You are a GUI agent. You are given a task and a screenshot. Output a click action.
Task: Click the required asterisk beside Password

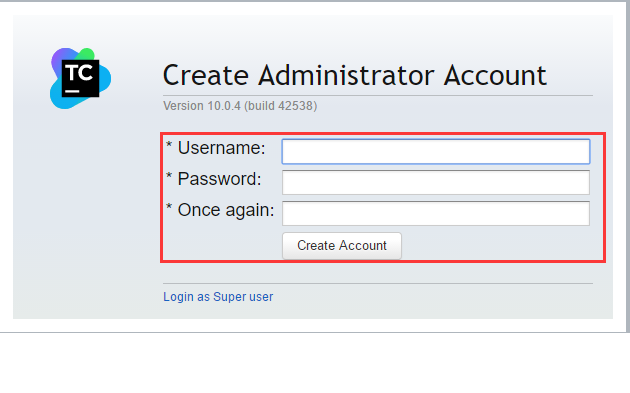[169, 176]
